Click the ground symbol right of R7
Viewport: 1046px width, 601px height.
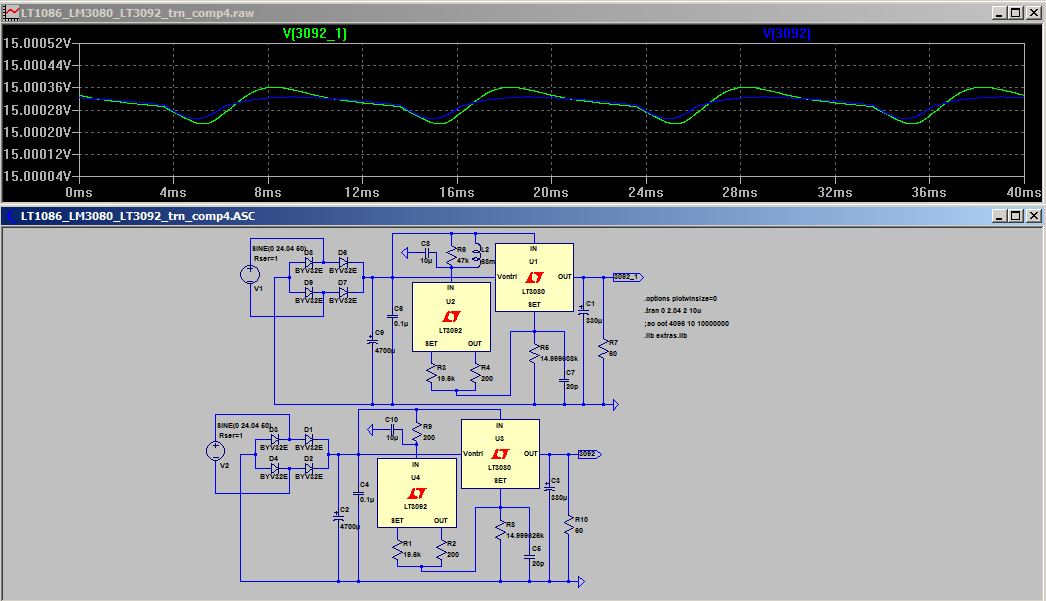pos(615,404)
